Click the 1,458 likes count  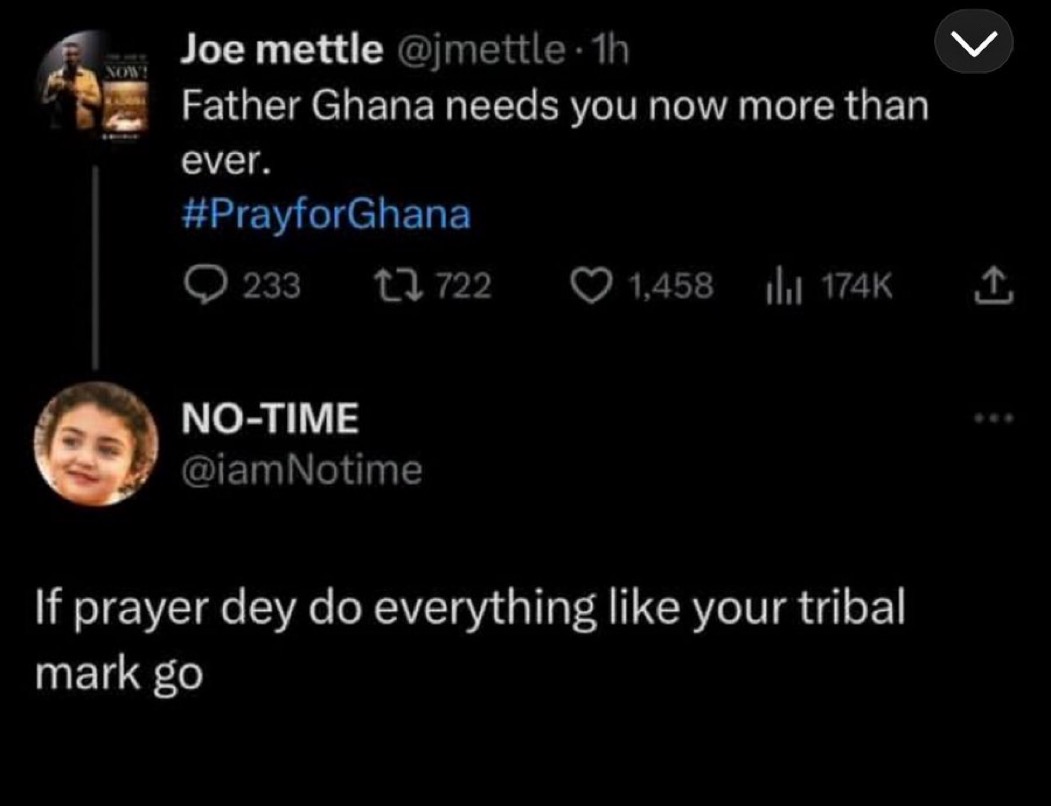pos(671,287)
